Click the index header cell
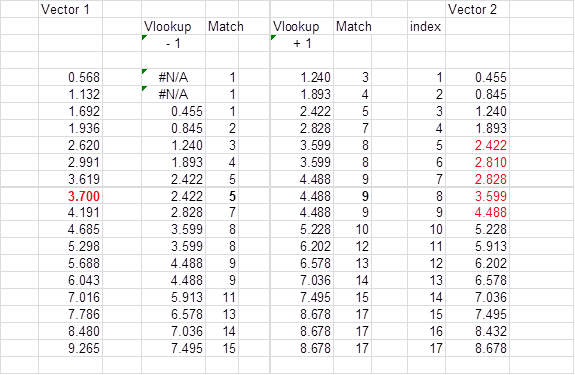The width and height of the screenshot is (575, 375). tap(426, 26)
